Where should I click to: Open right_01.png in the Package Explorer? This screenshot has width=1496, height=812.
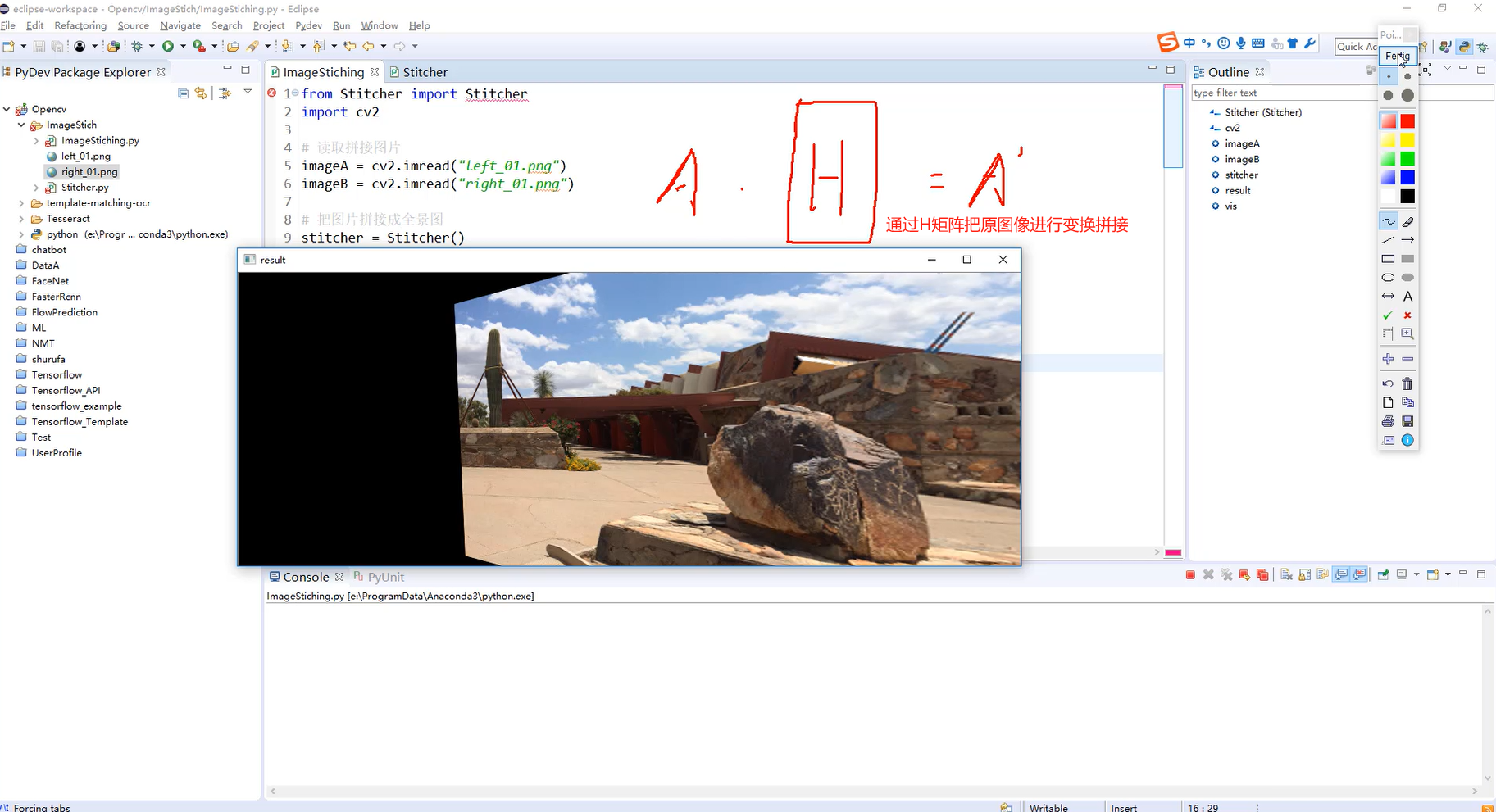pos(89,172)
